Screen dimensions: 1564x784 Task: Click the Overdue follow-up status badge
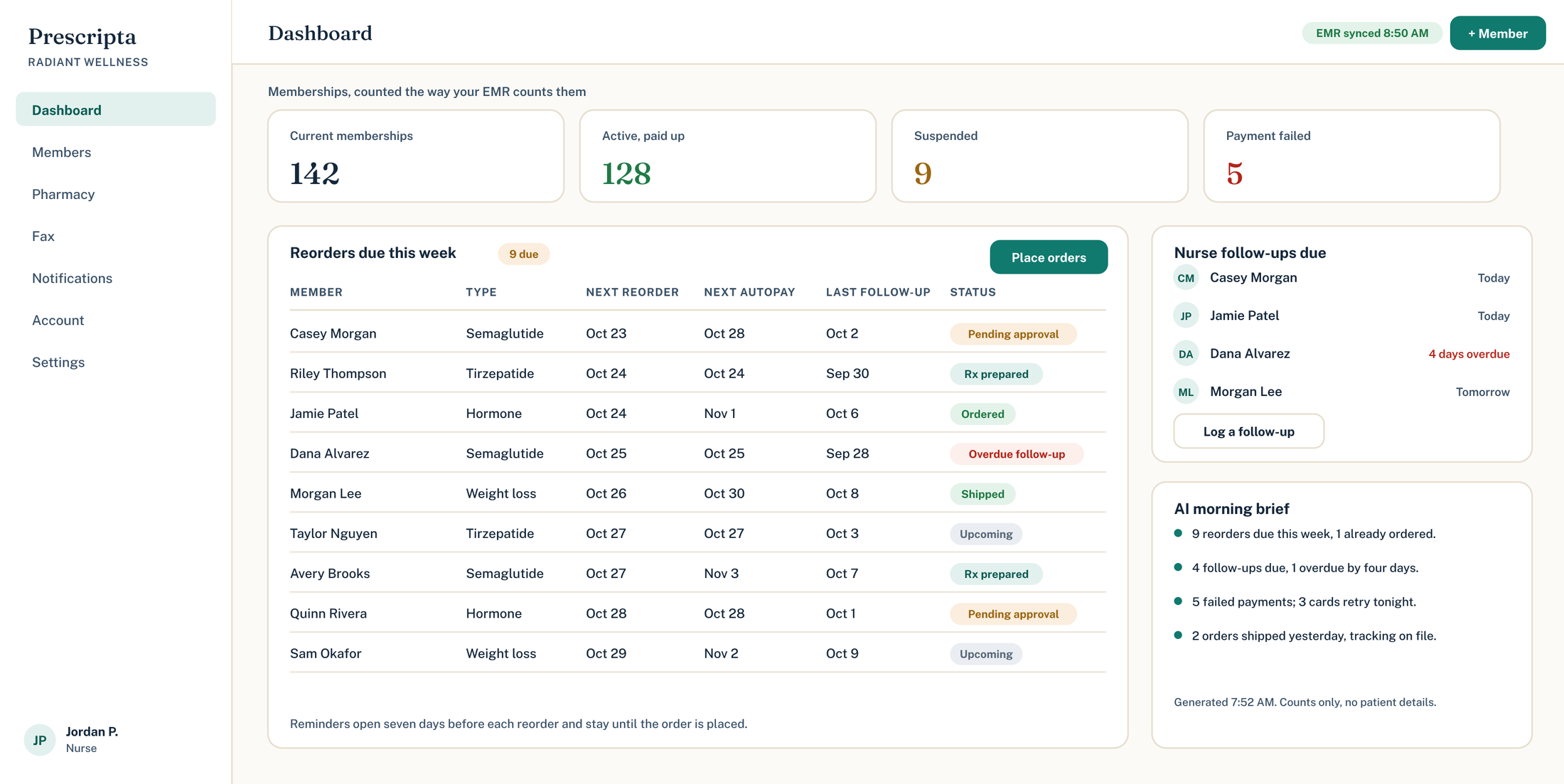tap(1017, 453)
